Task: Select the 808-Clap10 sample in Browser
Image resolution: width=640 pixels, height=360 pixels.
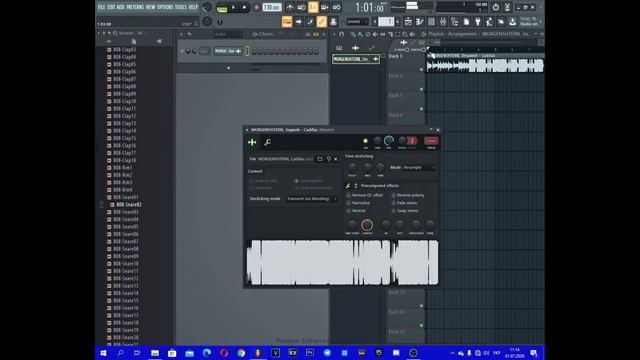Action: 124,101
